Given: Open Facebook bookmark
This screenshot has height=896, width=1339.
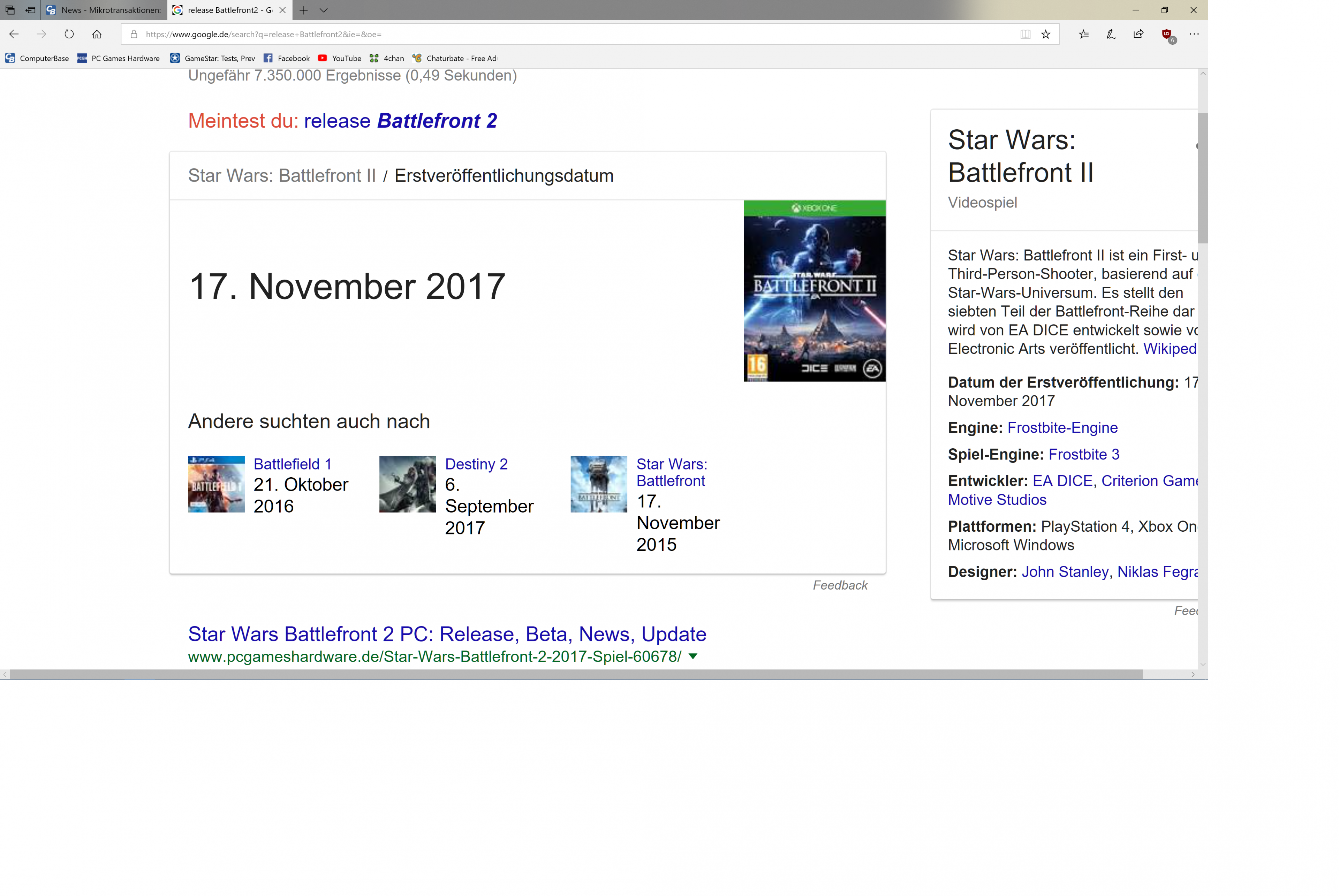Looking at the screenshot, I should pos(287,58).
